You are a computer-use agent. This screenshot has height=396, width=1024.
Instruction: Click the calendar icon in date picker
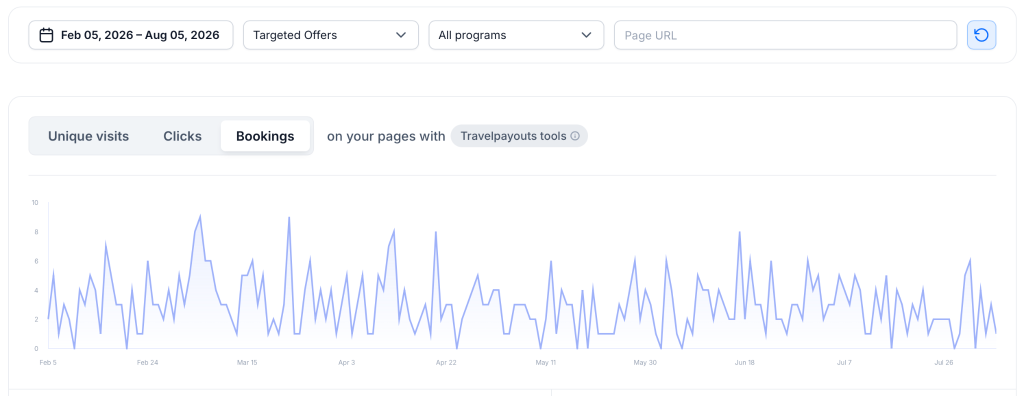(x=46, y=35)
